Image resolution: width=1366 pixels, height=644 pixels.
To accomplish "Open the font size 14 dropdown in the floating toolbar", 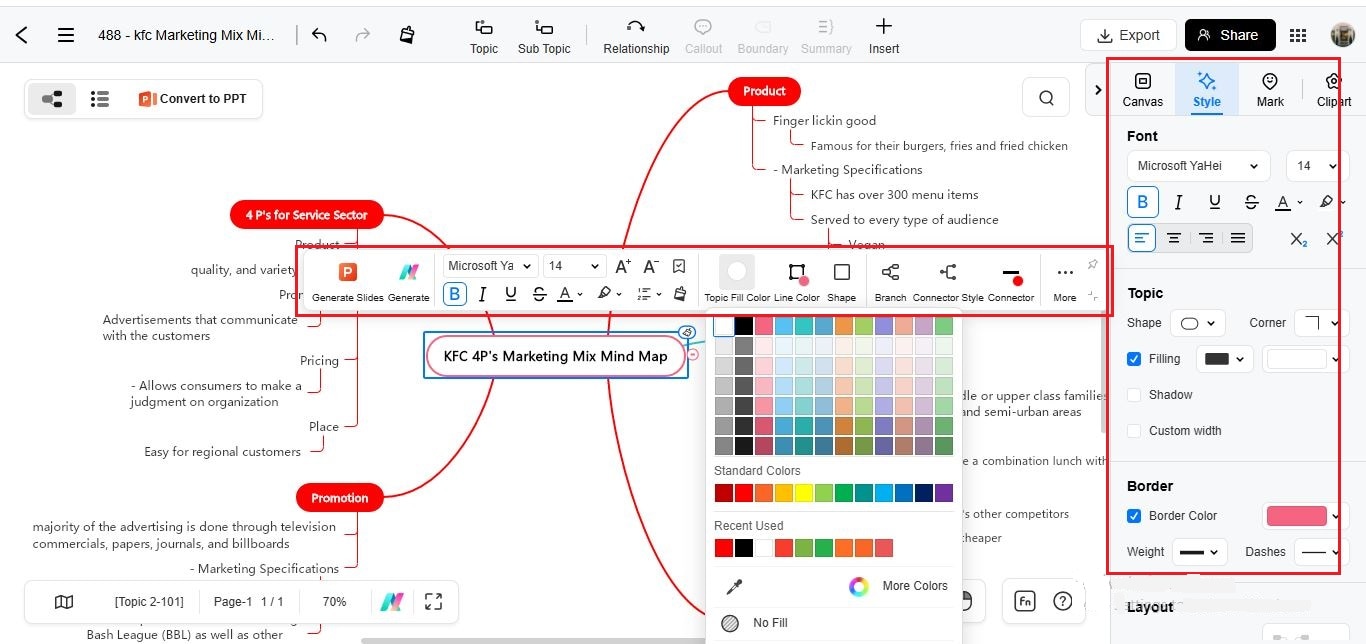I will point(574,266).
